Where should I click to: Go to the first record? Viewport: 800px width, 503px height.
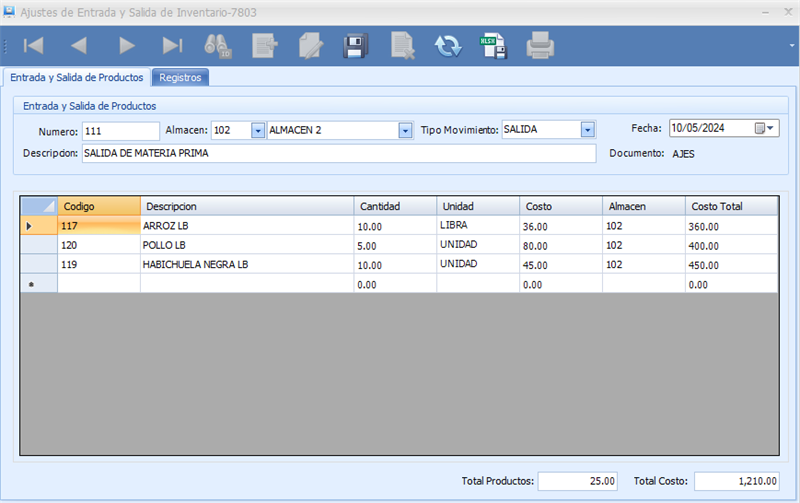pos(33,45)
